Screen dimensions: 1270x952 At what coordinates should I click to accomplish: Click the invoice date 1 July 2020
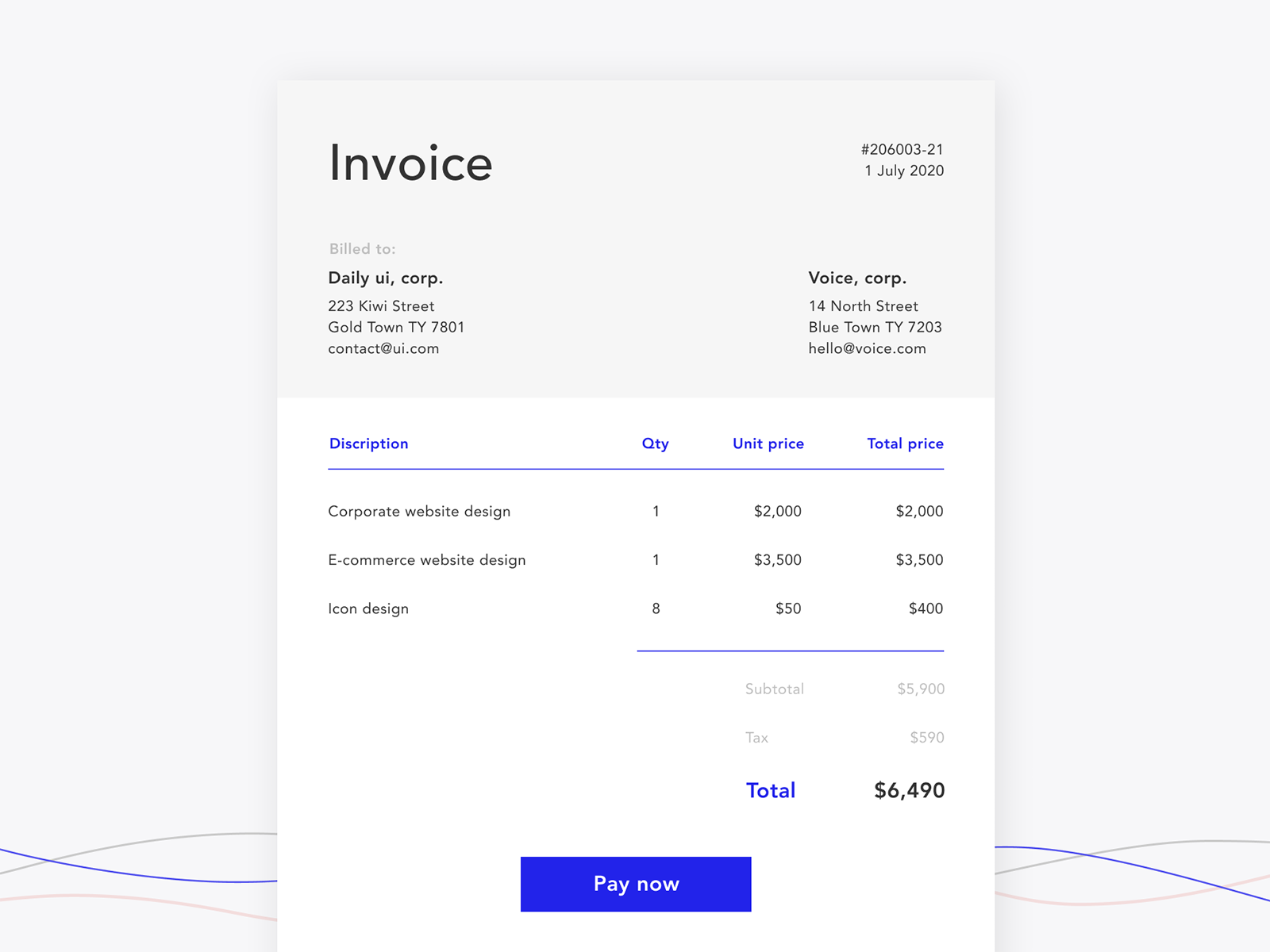[903, 171]
